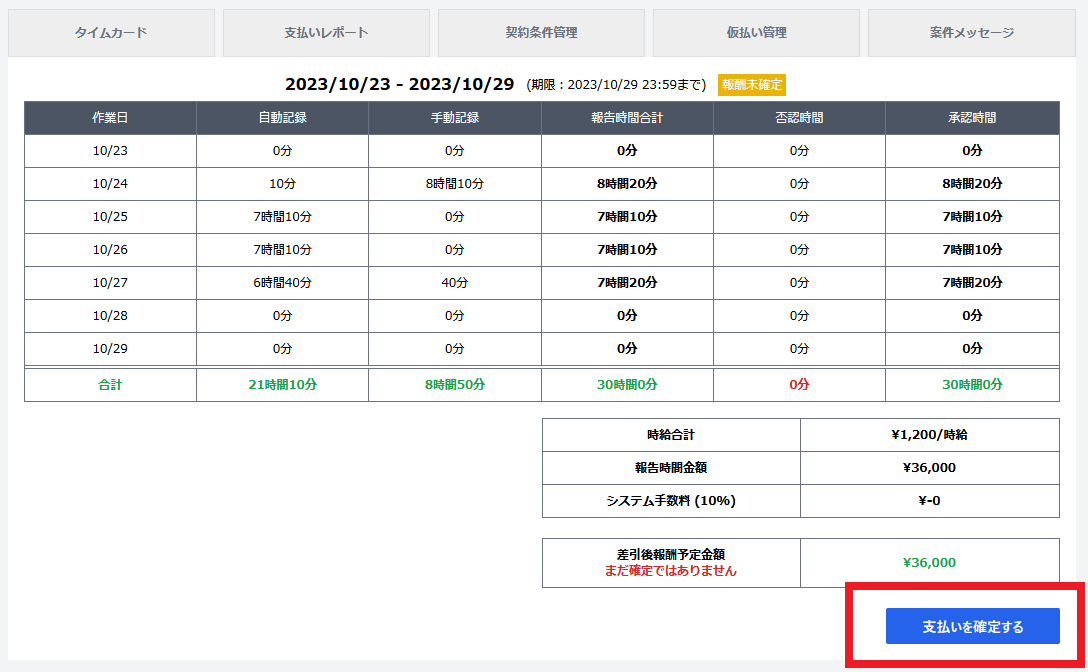Screen dimensions: 1088x672
Task: Go to the 仮払い管理 tab
Action: [756, 33]
